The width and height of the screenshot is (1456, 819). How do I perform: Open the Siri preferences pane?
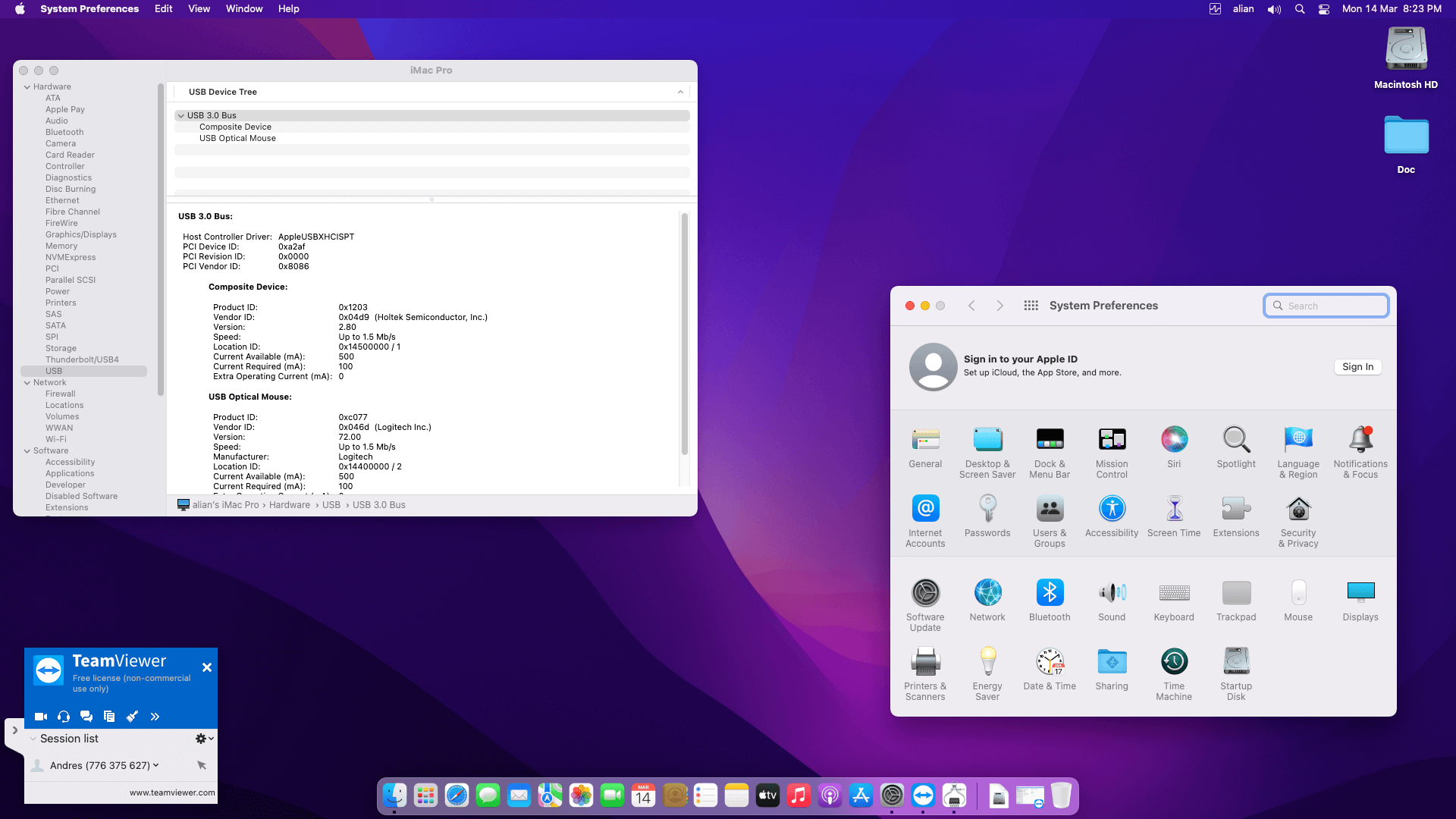(1174, 447)
